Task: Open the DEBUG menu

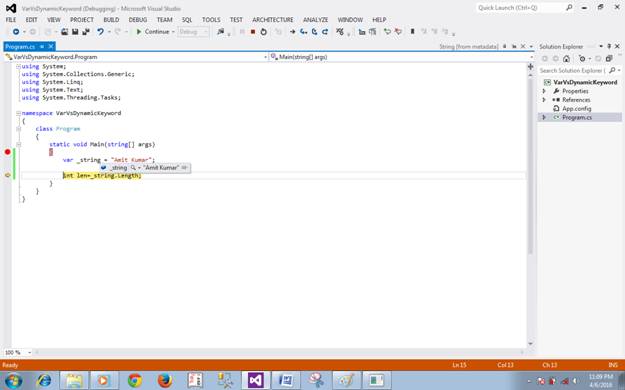Action: click(138, 20)
